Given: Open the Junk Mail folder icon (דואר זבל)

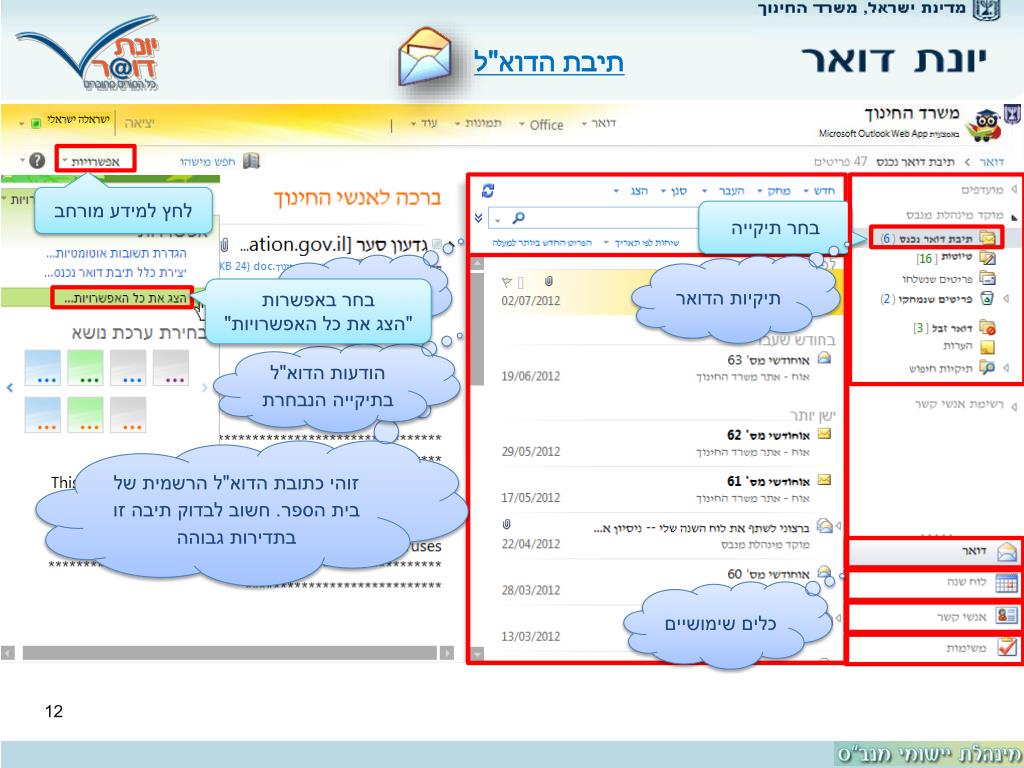Looking at the screenshot, I should coord(987,327).
